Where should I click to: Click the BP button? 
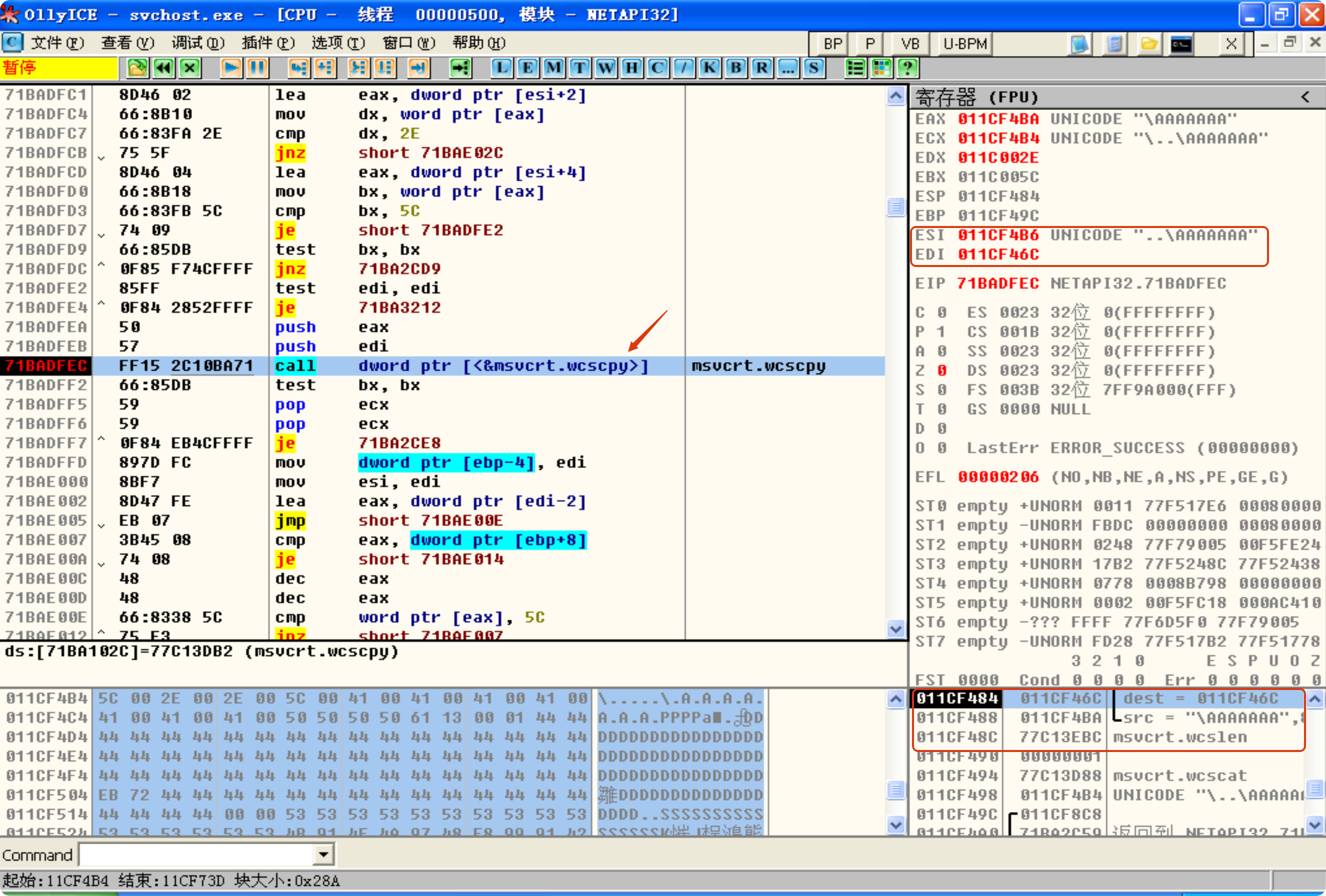[832, 44]
